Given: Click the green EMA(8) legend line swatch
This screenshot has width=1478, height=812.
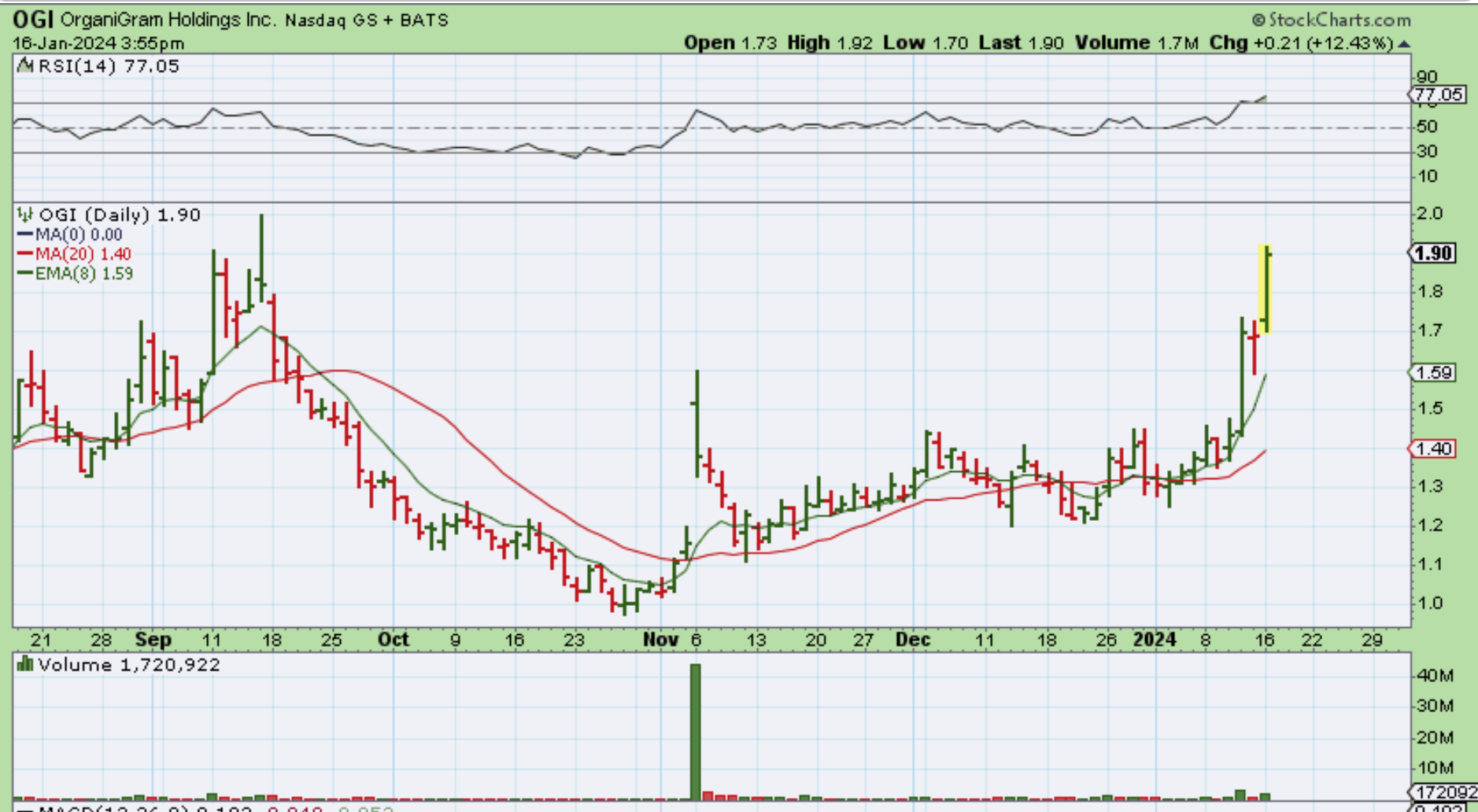Looking at the screenshot, I should click(25, 274).
